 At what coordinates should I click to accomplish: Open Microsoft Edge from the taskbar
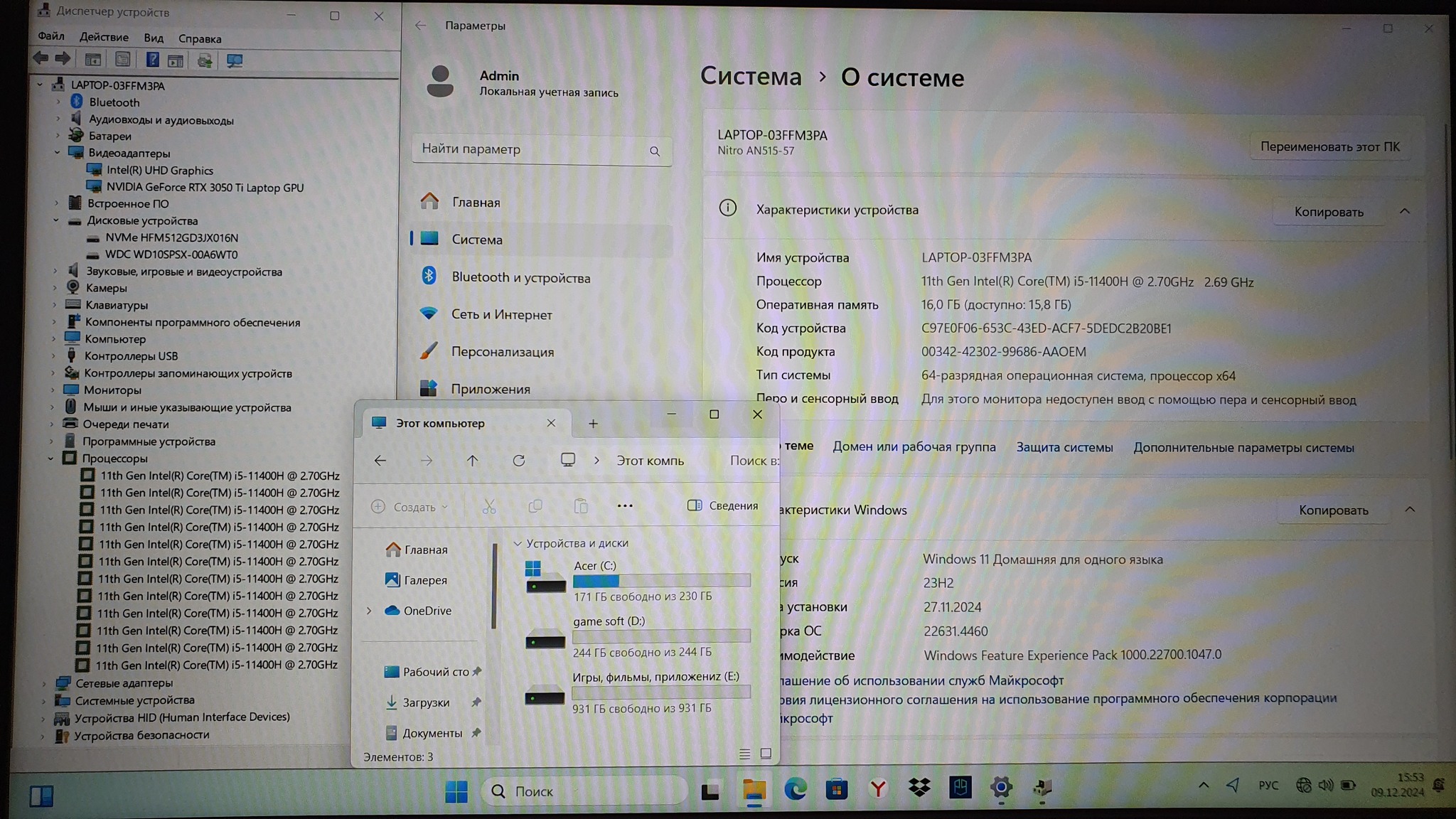coord(795,788)
